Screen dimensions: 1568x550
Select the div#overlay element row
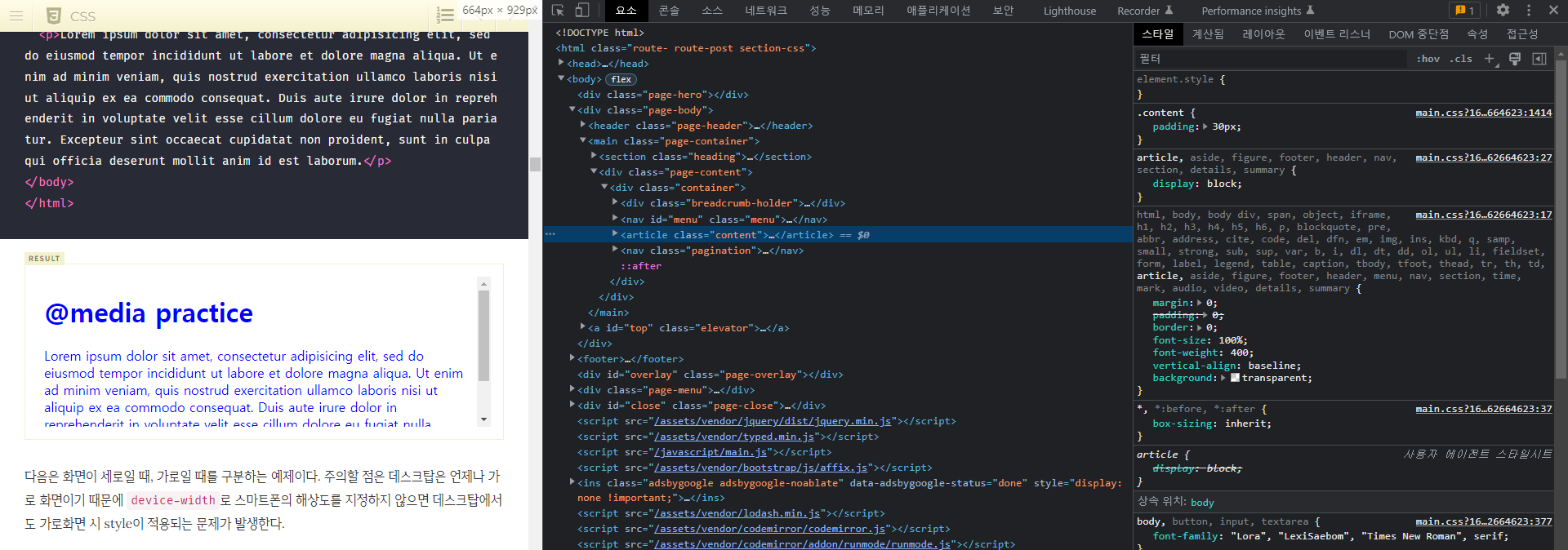(710, 375)
